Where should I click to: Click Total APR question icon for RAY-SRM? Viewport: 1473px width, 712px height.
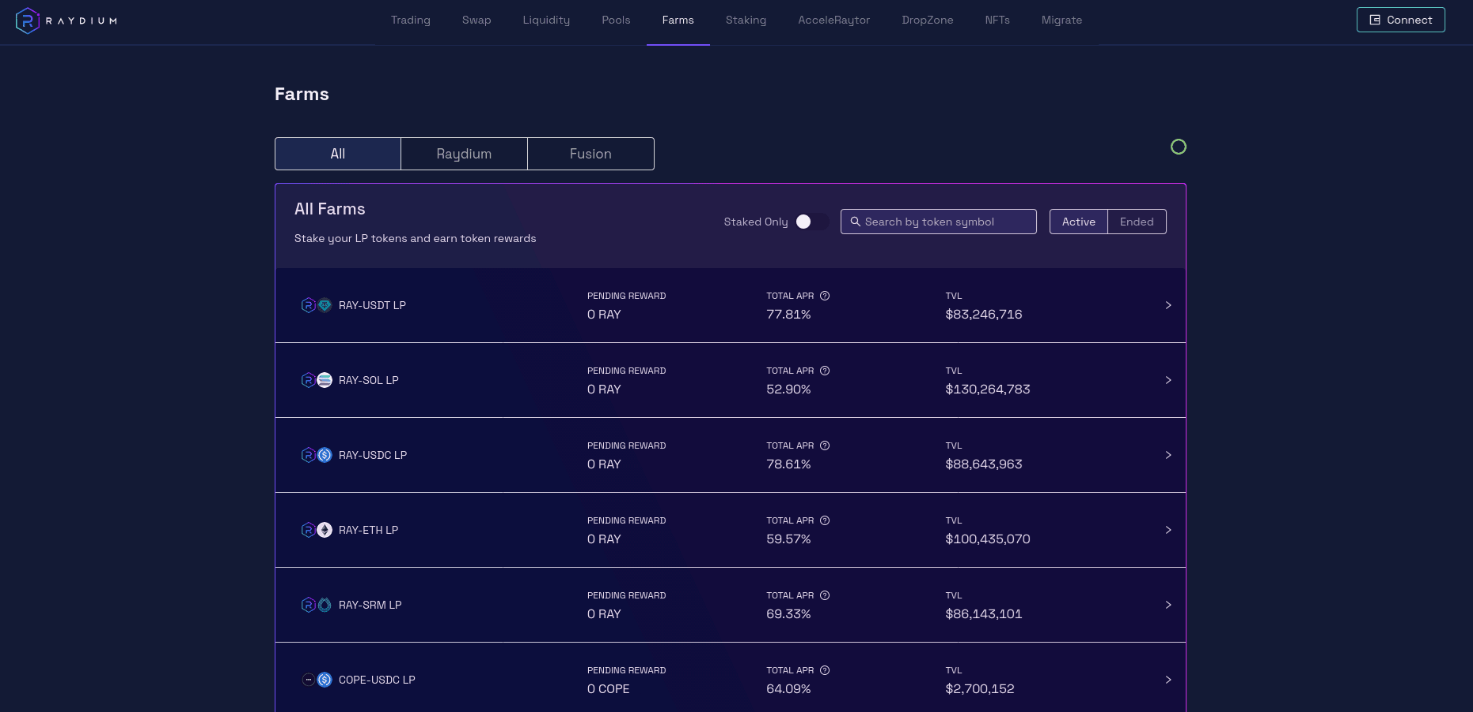(825, 596)
